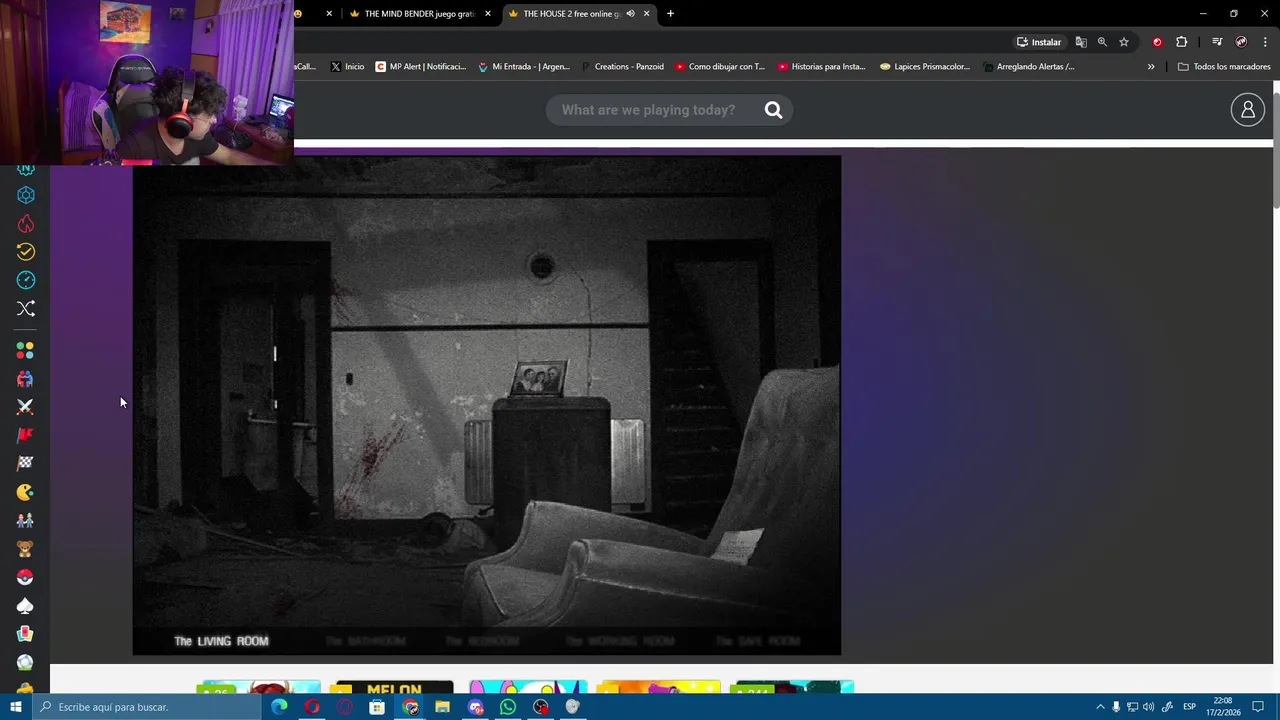The image size is (1280, 720).
Task: Open the Arreglando Alertas bookmark
Action: pos(1029,67)
